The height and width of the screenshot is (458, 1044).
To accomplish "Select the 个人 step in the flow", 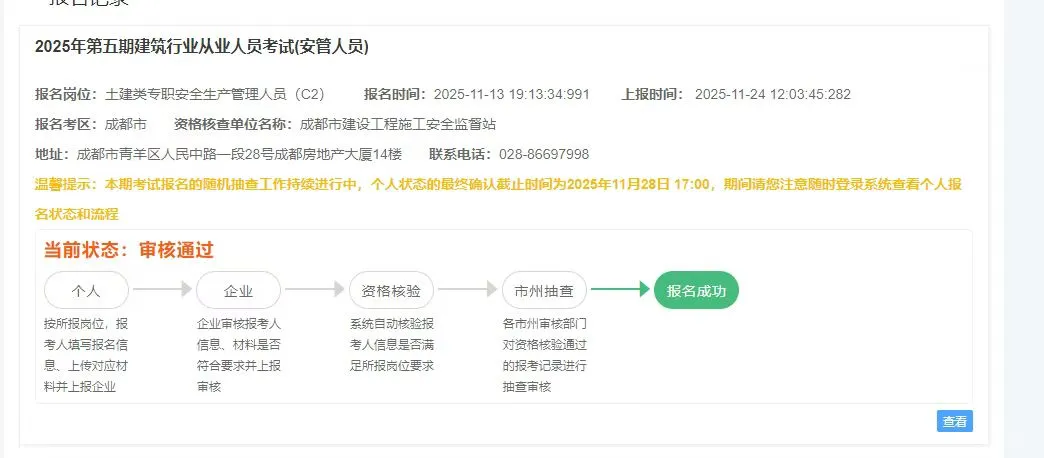I will [87, 290].
